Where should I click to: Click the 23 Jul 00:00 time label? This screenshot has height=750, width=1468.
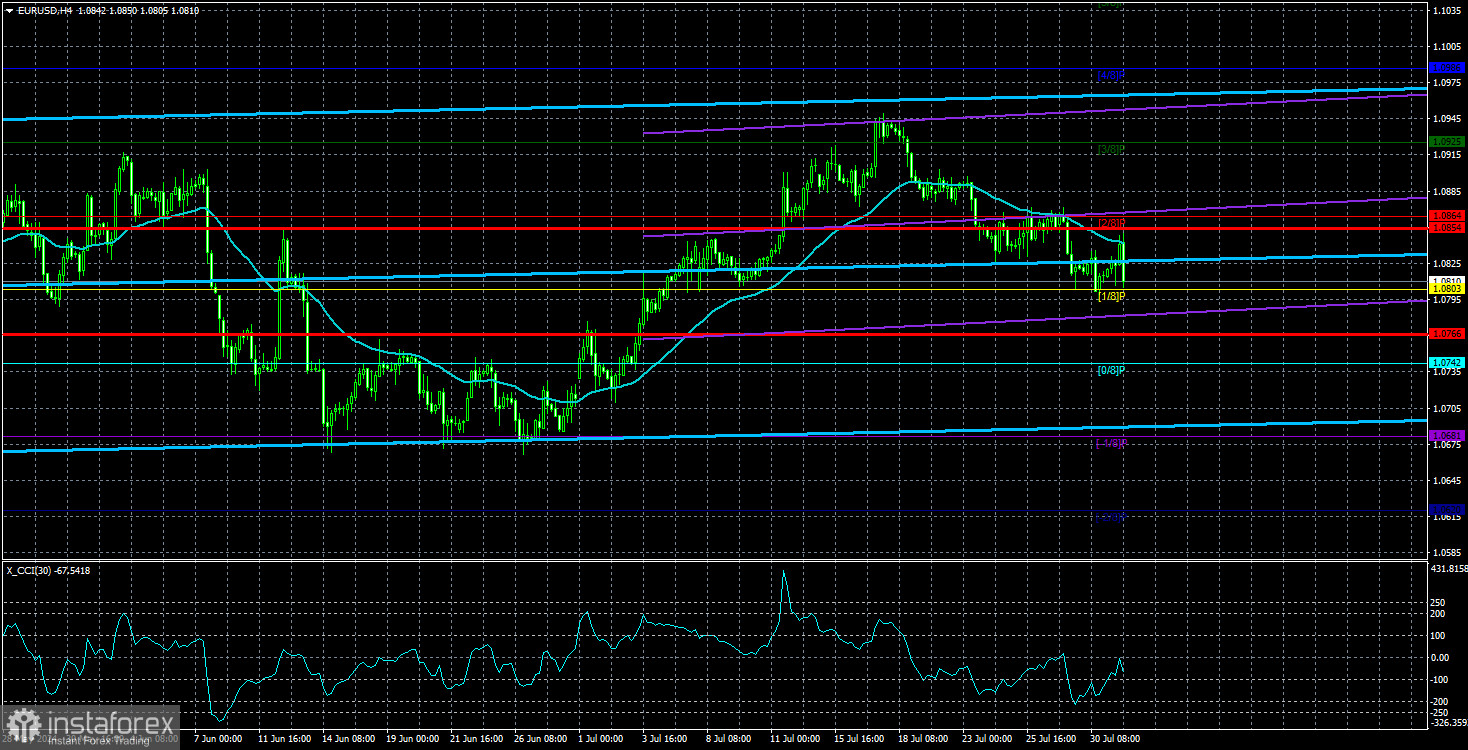point(985,739)
